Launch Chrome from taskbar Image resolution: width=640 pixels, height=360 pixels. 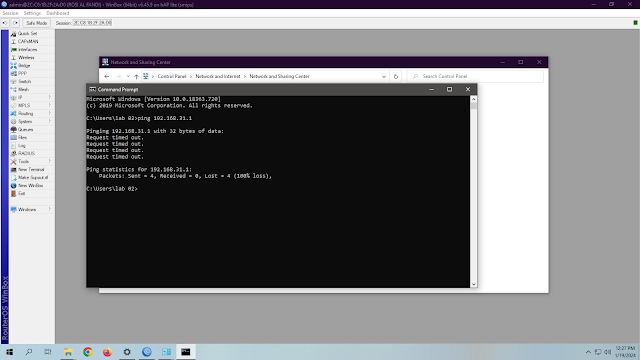pos(88,352)
